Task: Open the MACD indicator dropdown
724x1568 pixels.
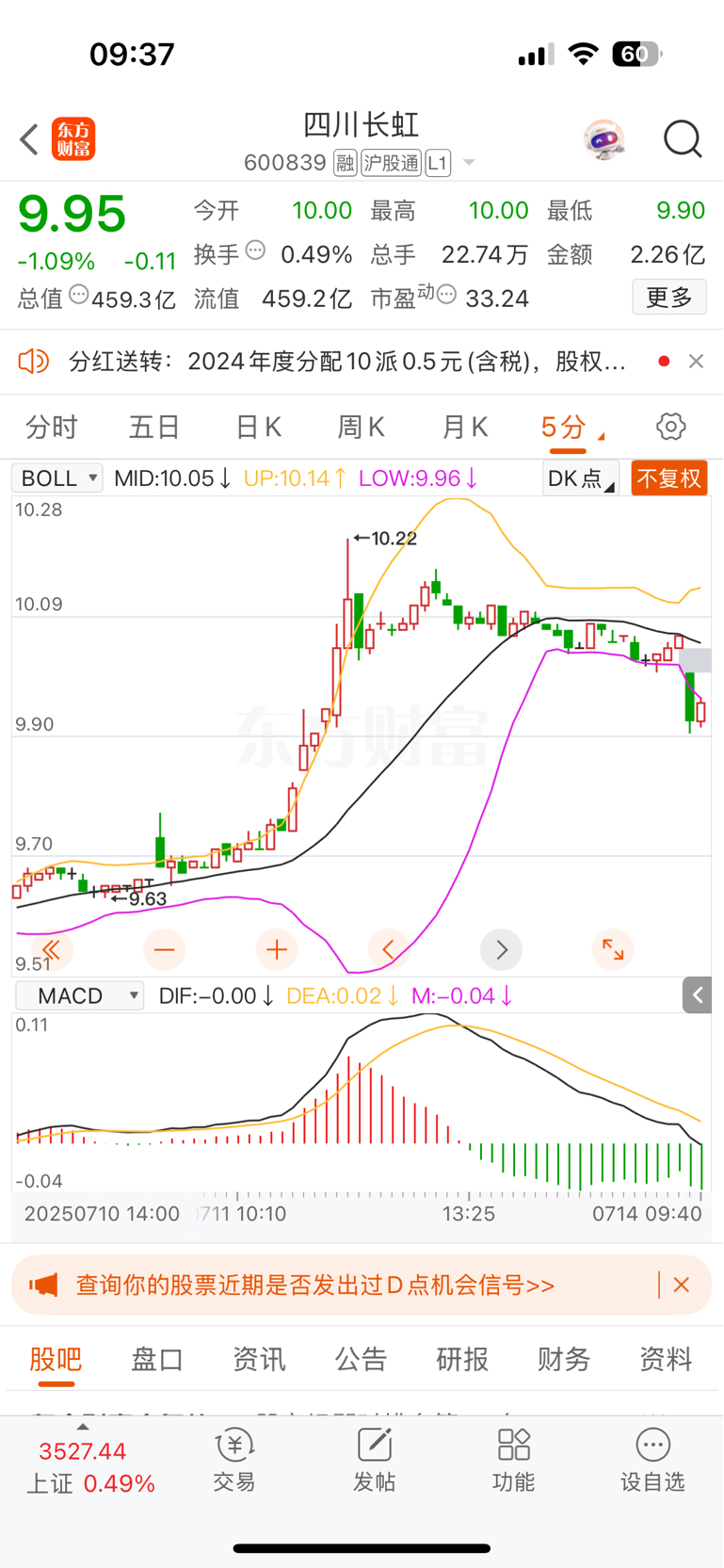Action: [x=79, y=996]
